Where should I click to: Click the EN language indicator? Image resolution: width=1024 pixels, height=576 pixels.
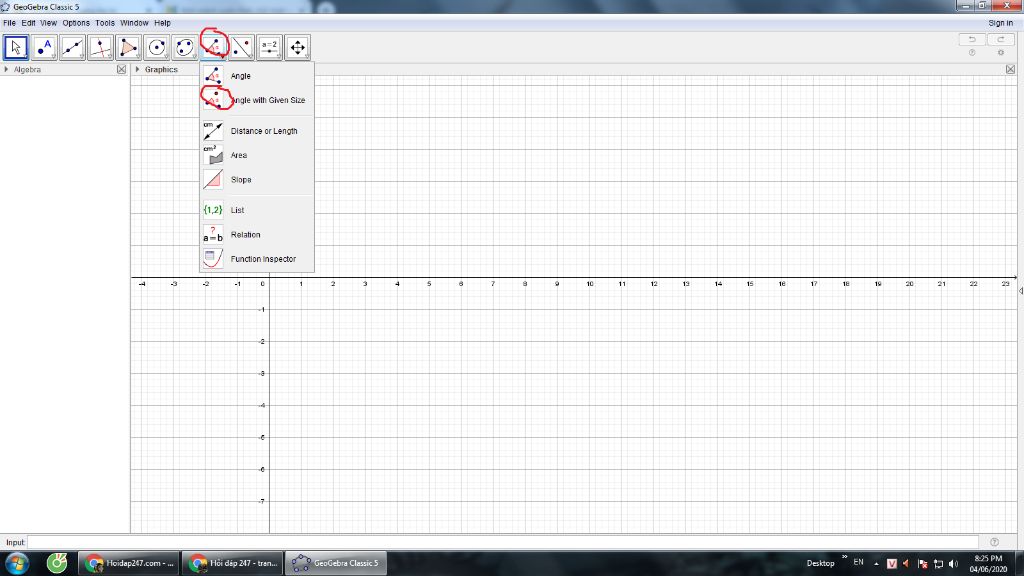(x=858, y=562)
